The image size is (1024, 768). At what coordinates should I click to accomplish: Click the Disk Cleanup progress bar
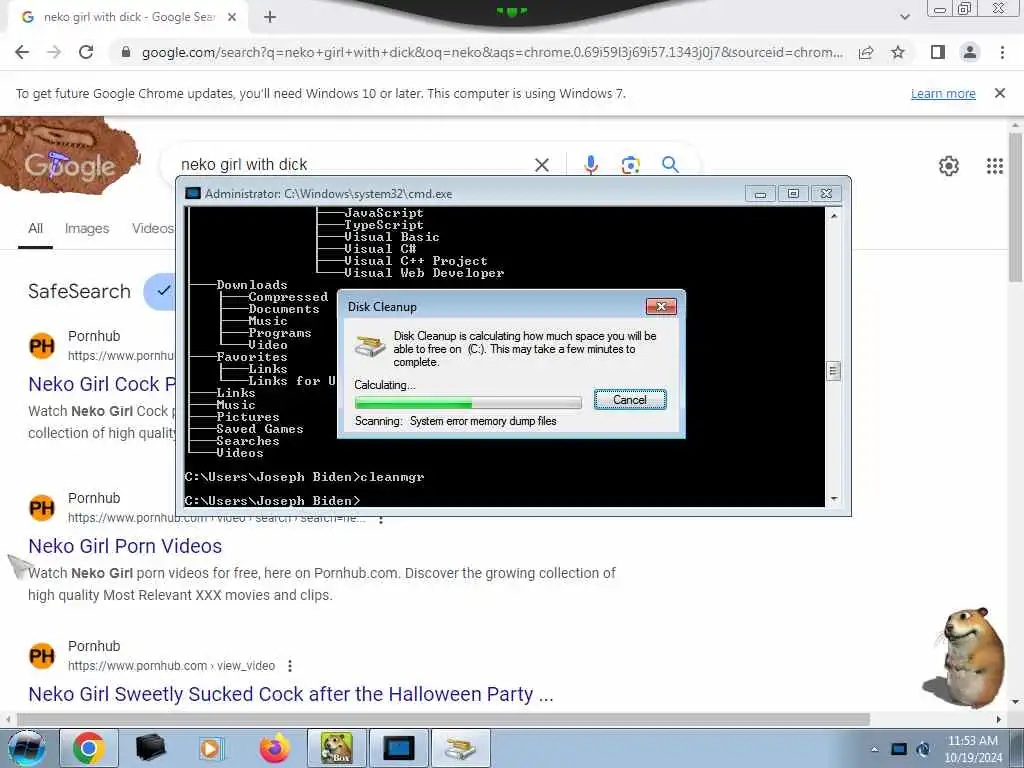coord(468,402)
